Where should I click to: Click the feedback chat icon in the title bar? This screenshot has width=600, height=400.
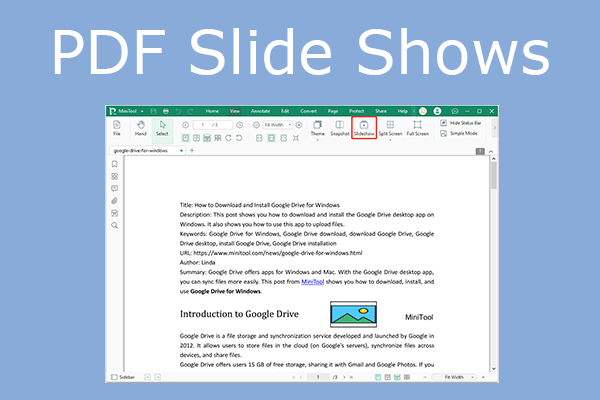coord(455,111)
